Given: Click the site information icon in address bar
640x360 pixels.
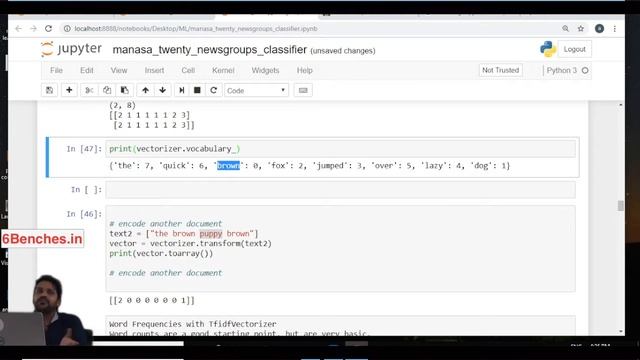Looking at the screenshot, I should click(x=67, y=29).
